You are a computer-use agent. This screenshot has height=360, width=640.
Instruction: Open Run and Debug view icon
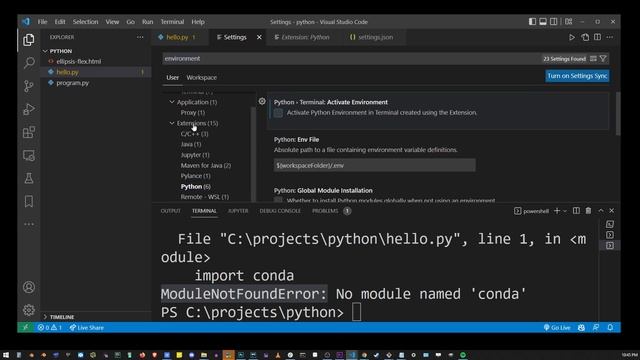pos(29,109)
